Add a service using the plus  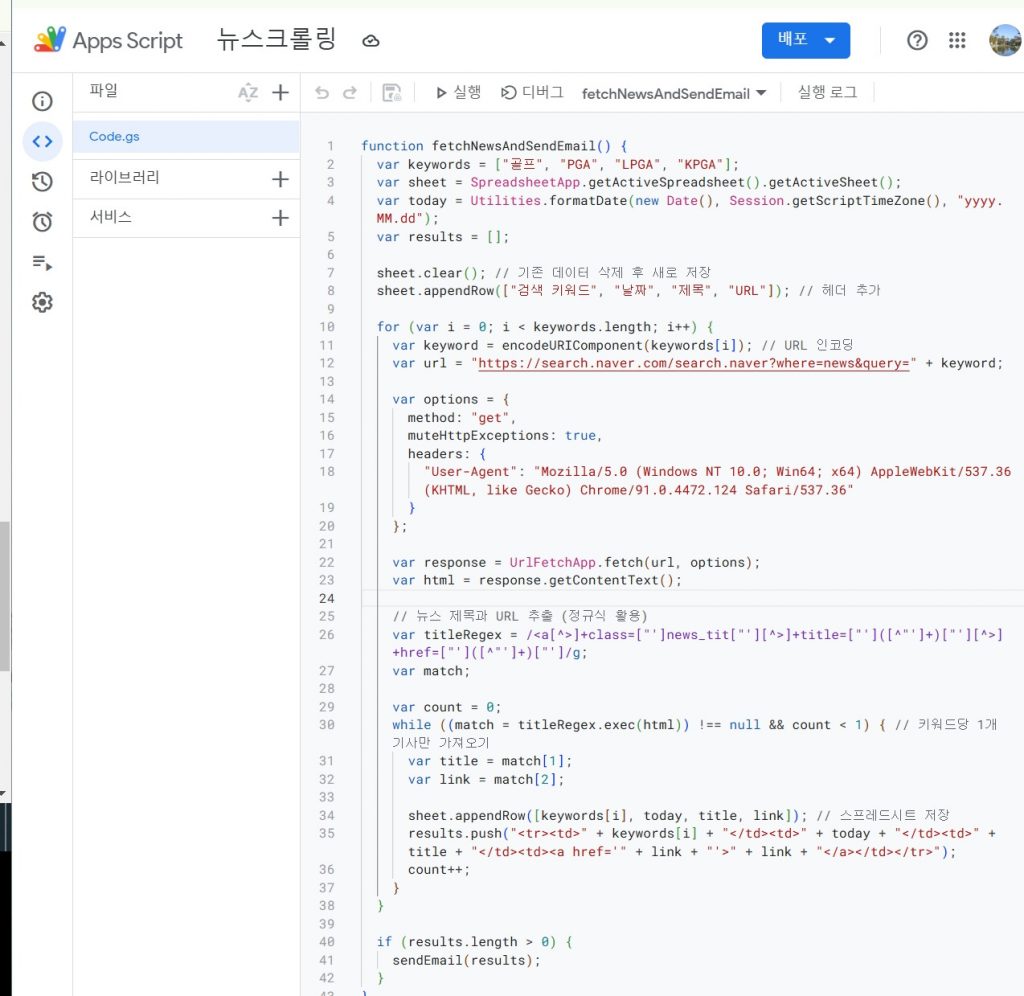coord(280,217)
